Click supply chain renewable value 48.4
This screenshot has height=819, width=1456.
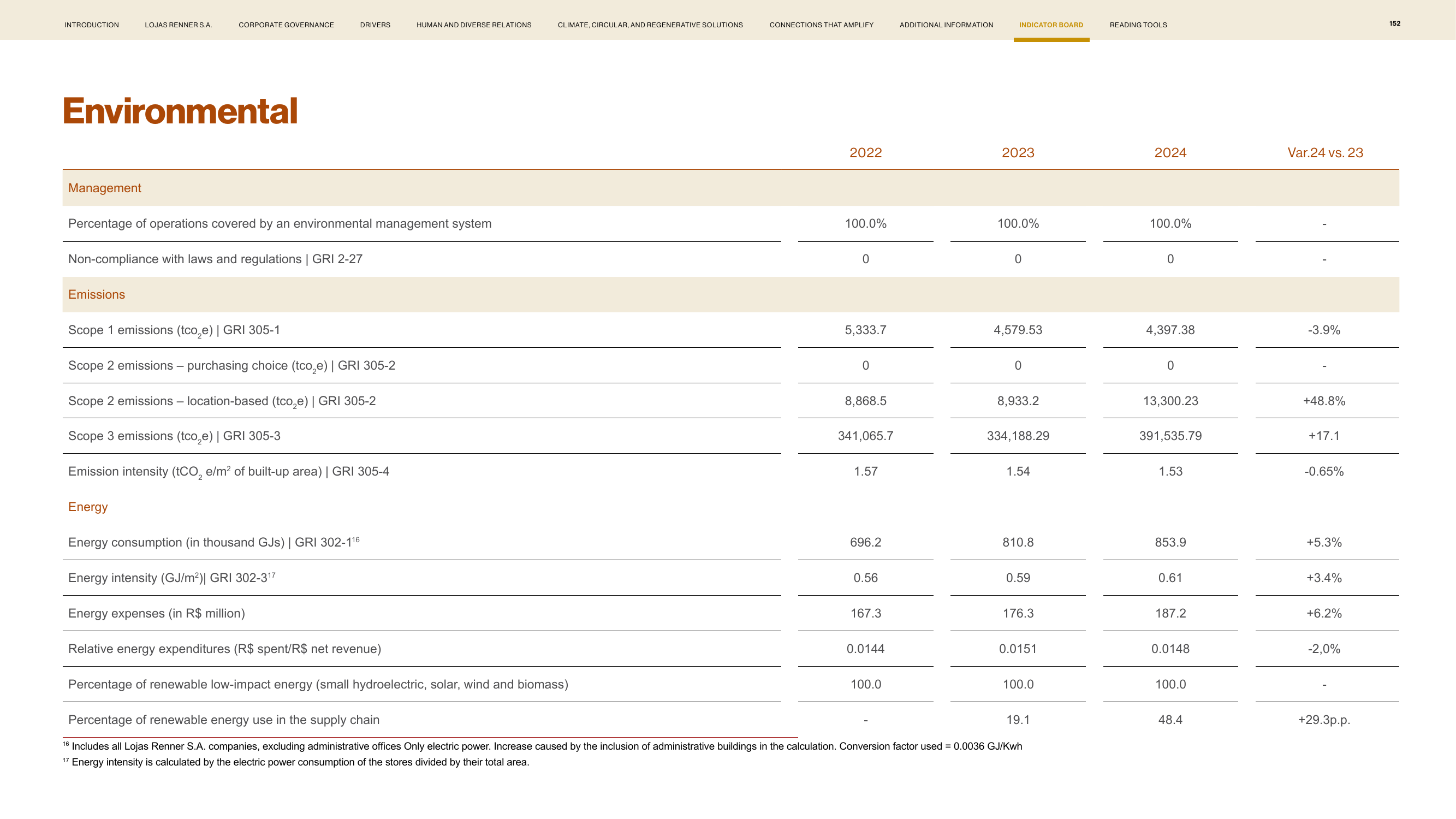point(1170,720)
